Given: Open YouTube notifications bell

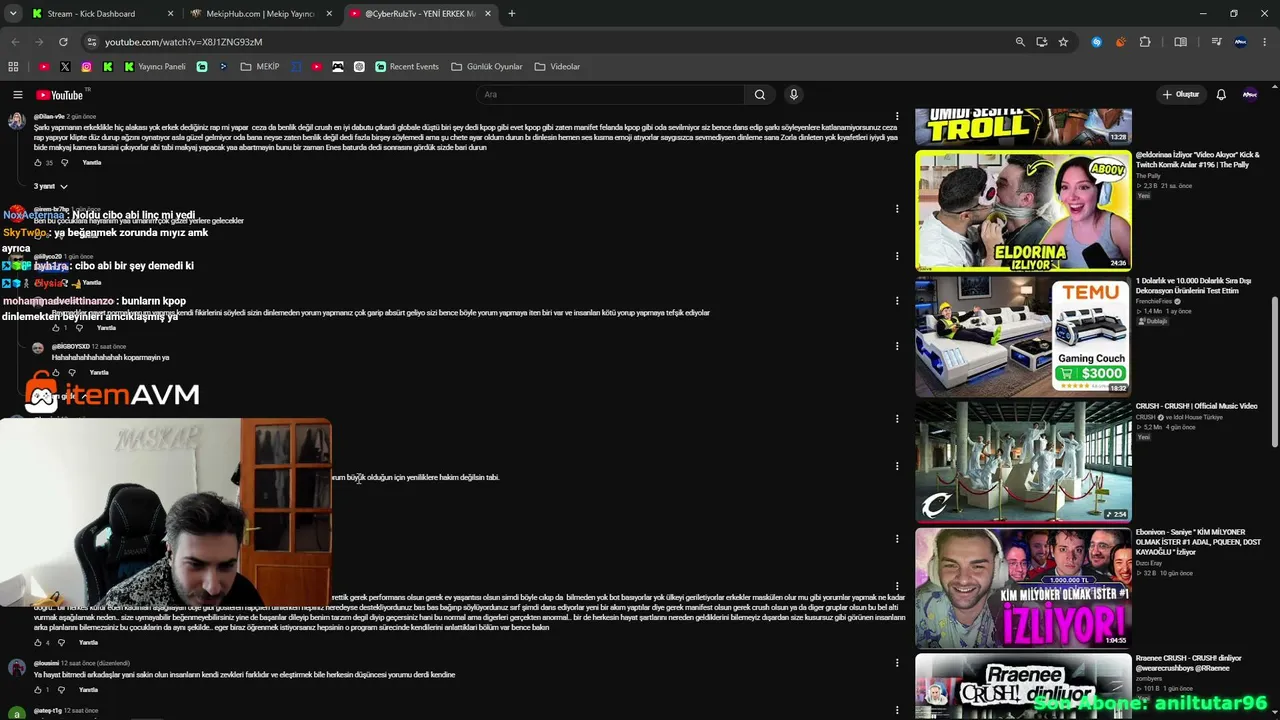Looking at the screenshot, I should coord(1221,95).
